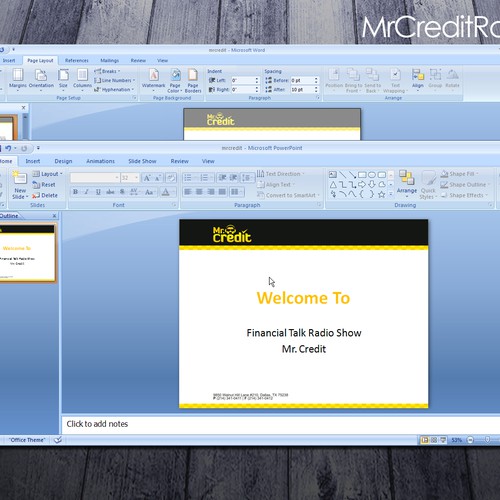
Task: Open Quick Styles in PowerPoint Drawing group
Action: click(x=428, y=185)
